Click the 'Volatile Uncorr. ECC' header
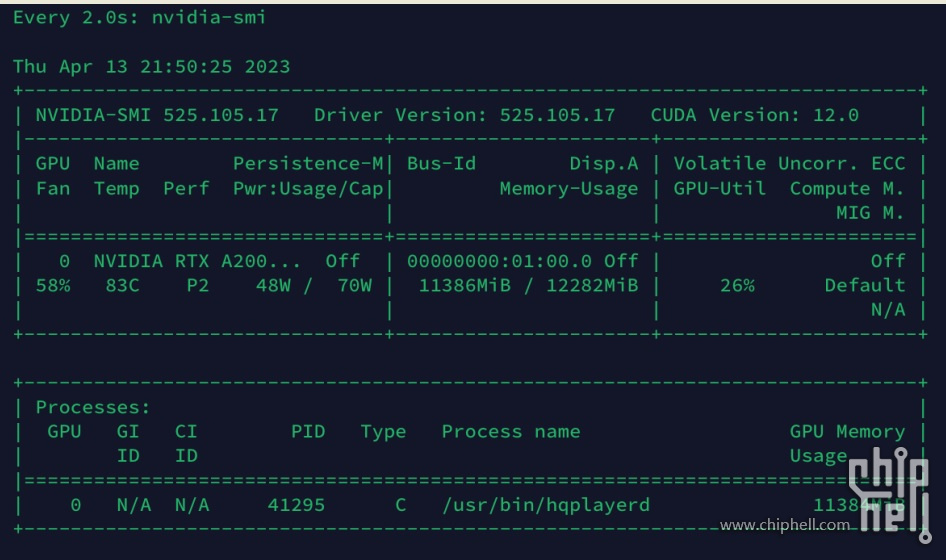The height and width of the screenshot is (560, 946). (789, 164)
